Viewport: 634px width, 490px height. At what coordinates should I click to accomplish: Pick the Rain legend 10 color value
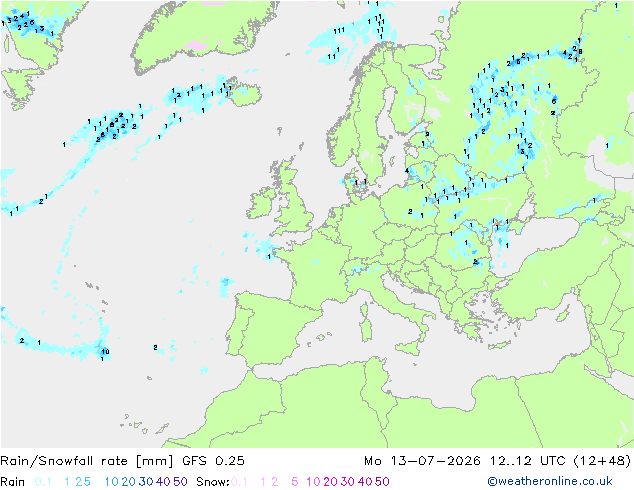[112, 482]
